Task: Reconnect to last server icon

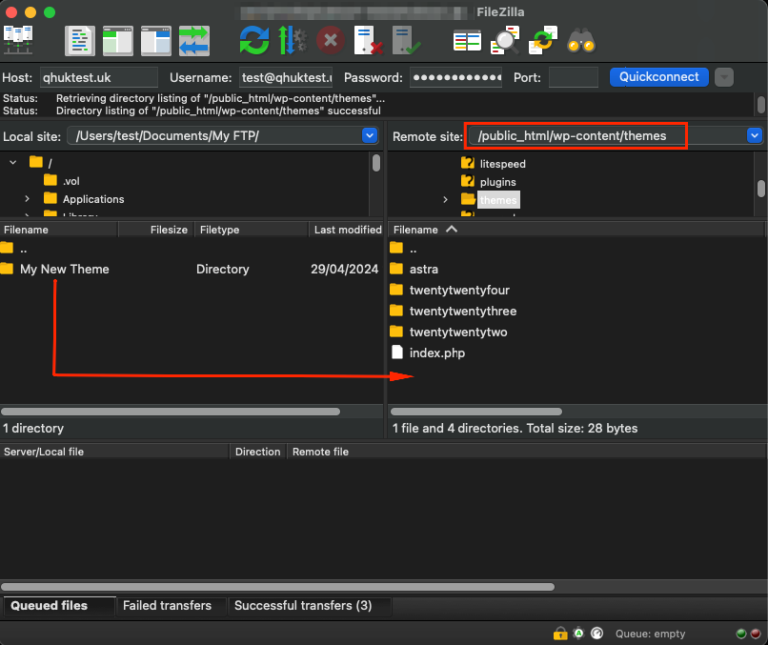Action: click(x=407, y=40)
